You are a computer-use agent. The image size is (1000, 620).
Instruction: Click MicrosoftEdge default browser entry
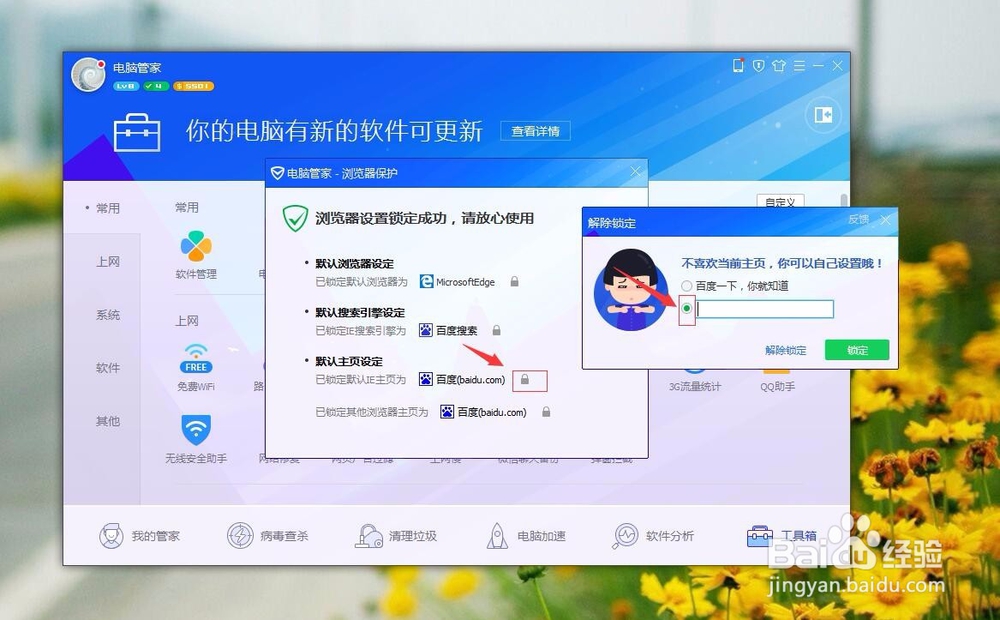tap(457, 281)
